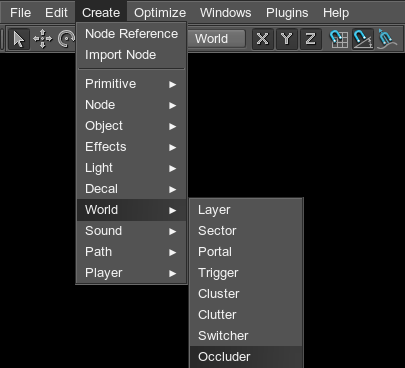Activate the rotate tool icon
The height and width of the screenshot is (368, 405).
(66, 39)
